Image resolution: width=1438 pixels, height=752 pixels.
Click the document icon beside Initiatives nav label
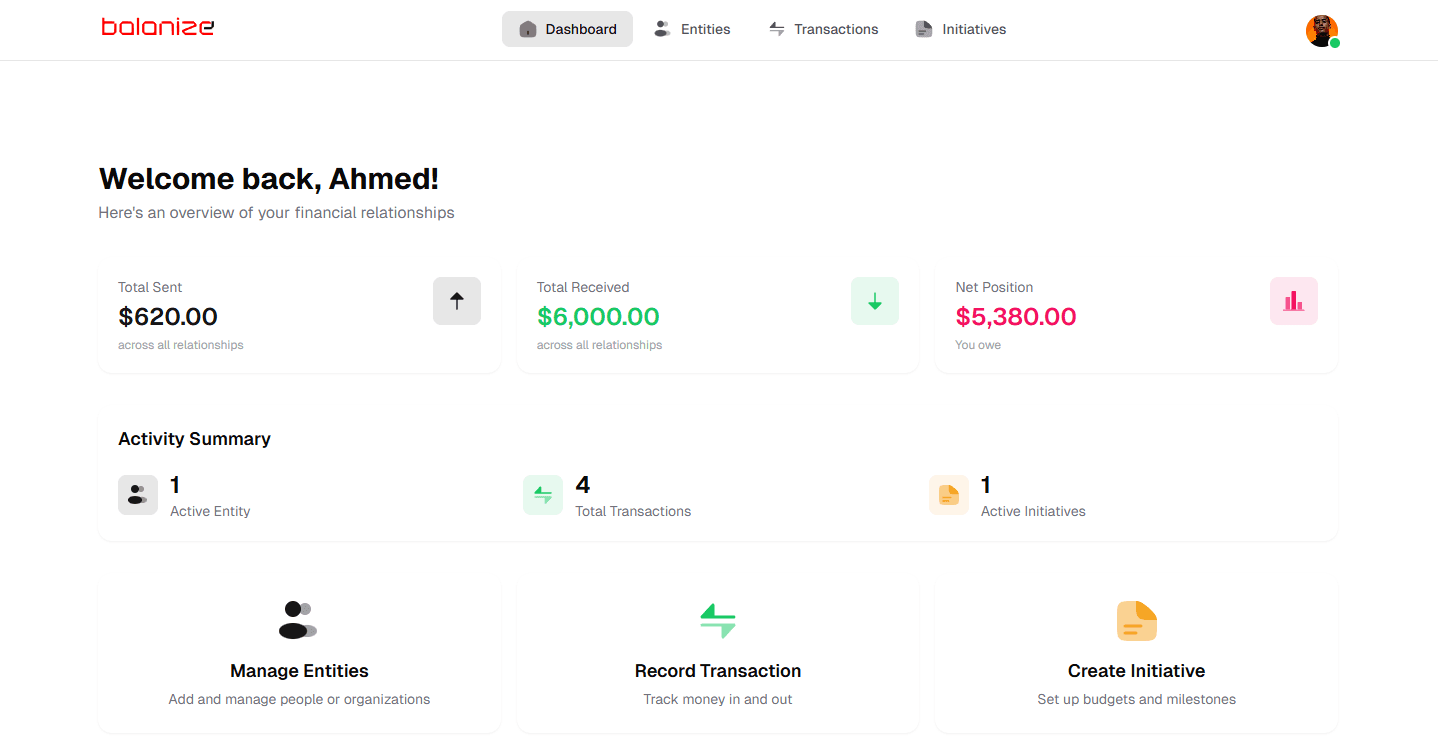(x=923, y=29)
